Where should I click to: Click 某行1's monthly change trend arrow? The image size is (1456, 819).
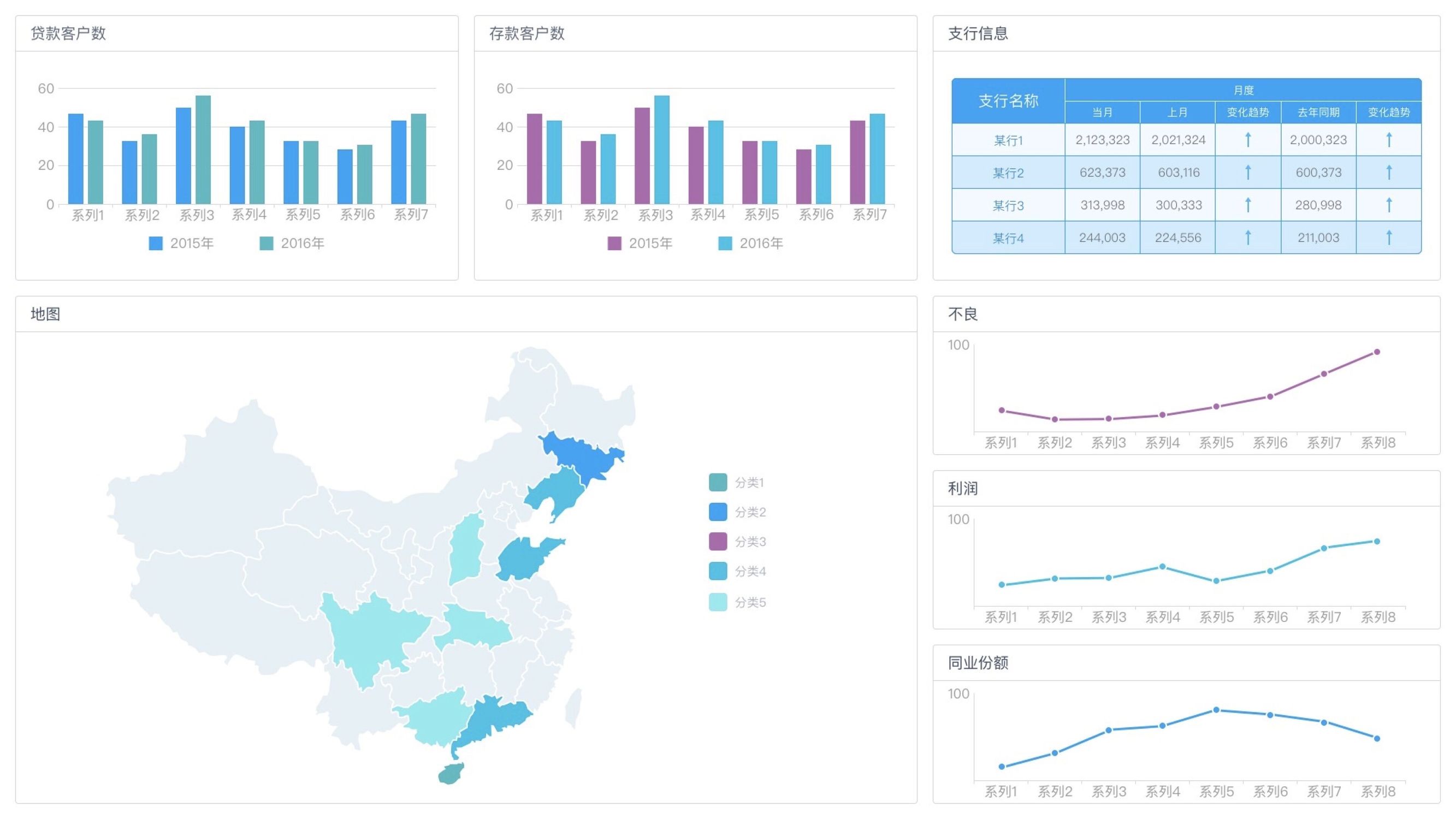pos(1249,140)
